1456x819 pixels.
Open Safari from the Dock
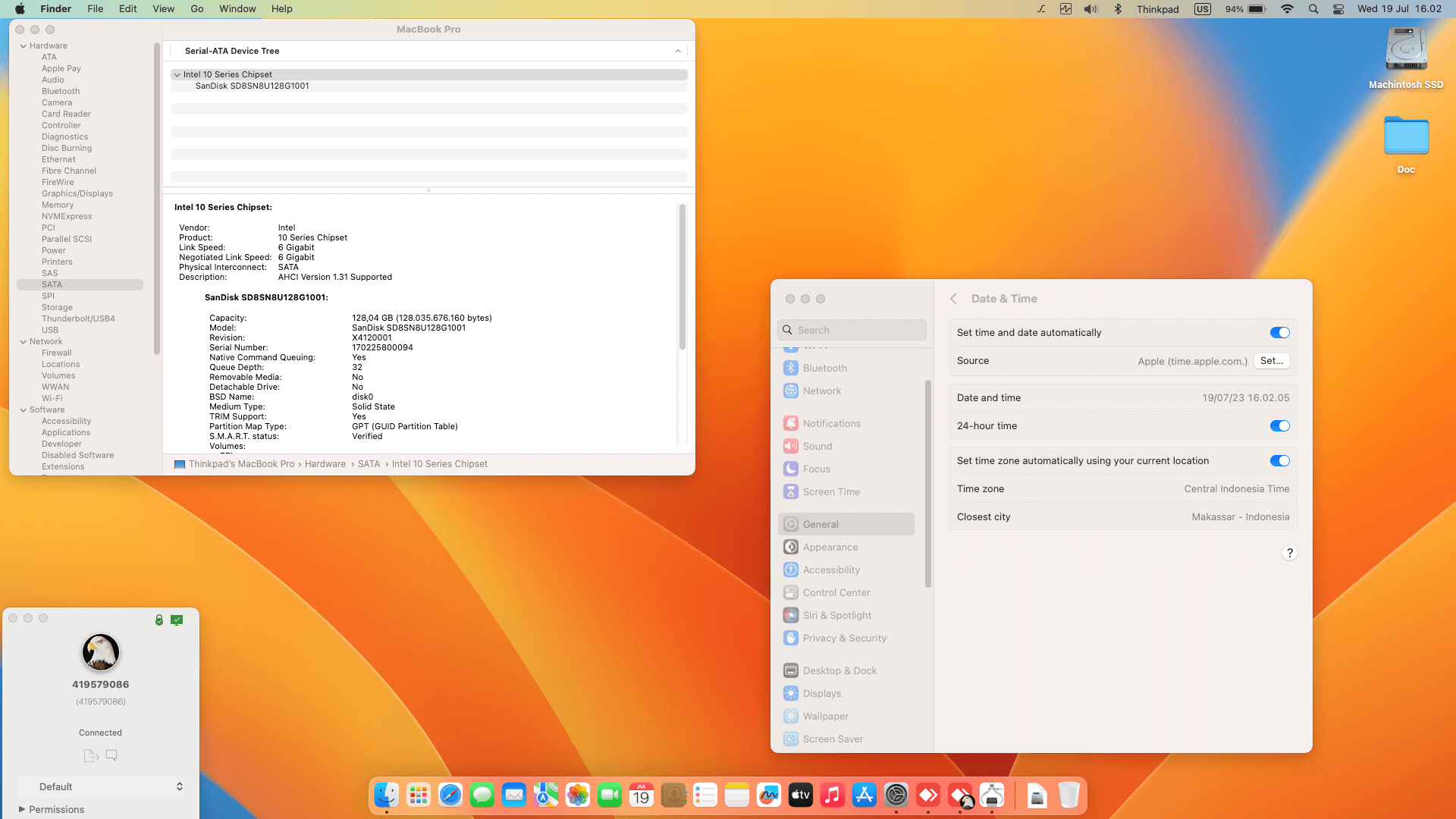[x=450, y=795]
